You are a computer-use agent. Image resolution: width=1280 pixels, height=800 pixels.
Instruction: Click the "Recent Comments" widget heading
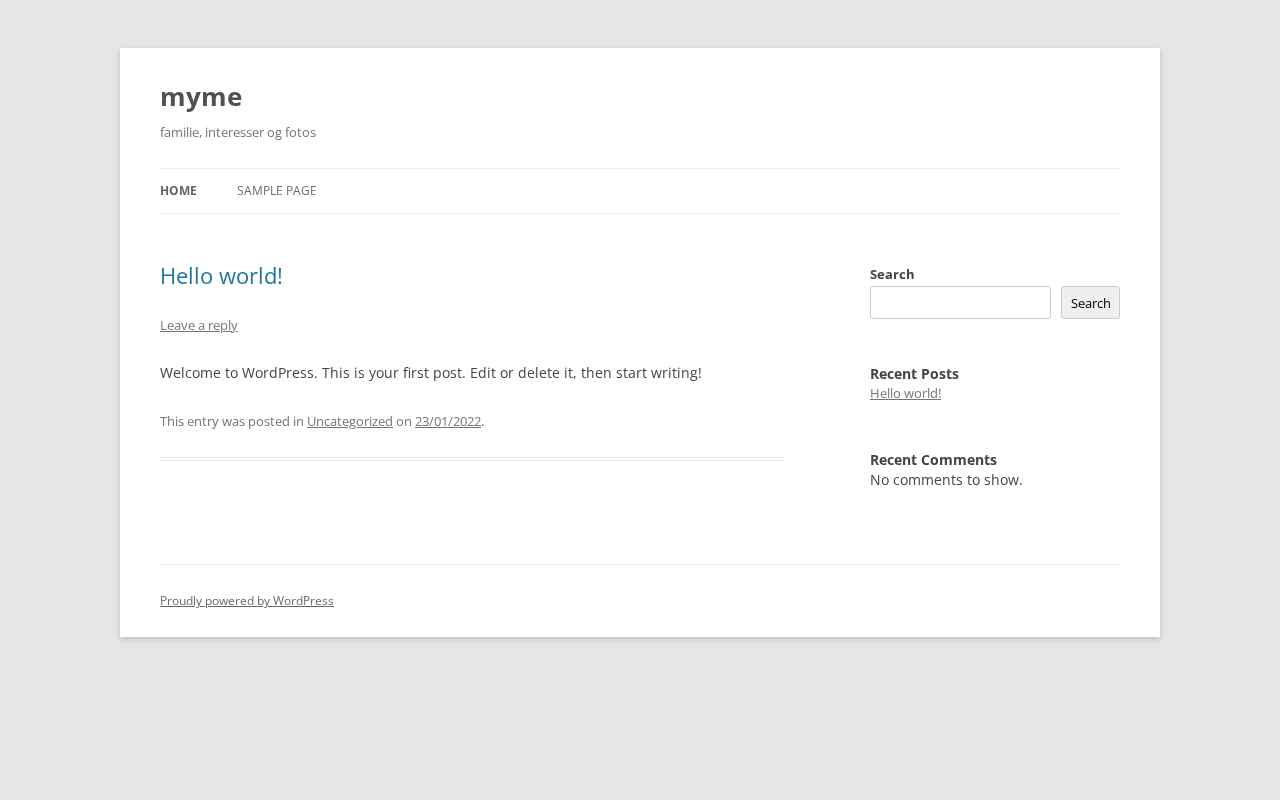pos(933,460)
